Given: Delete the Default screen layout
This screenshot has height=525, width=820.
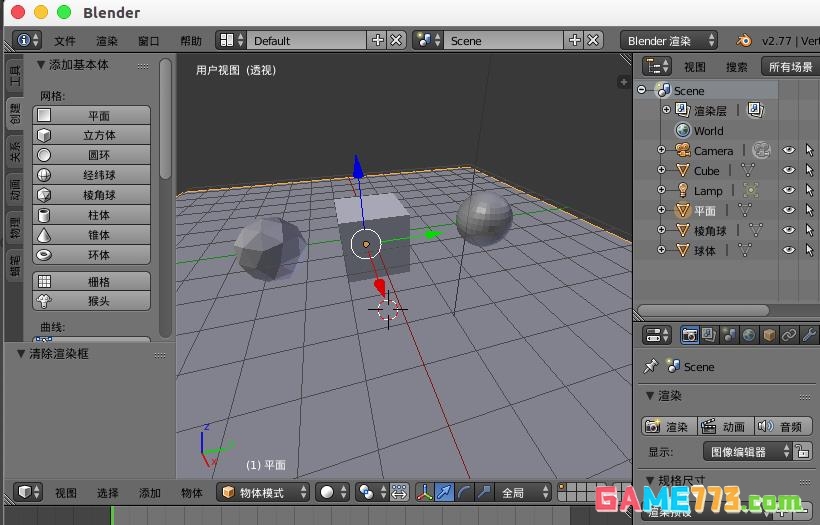Looking at the screenshot, I should (396, 40).
